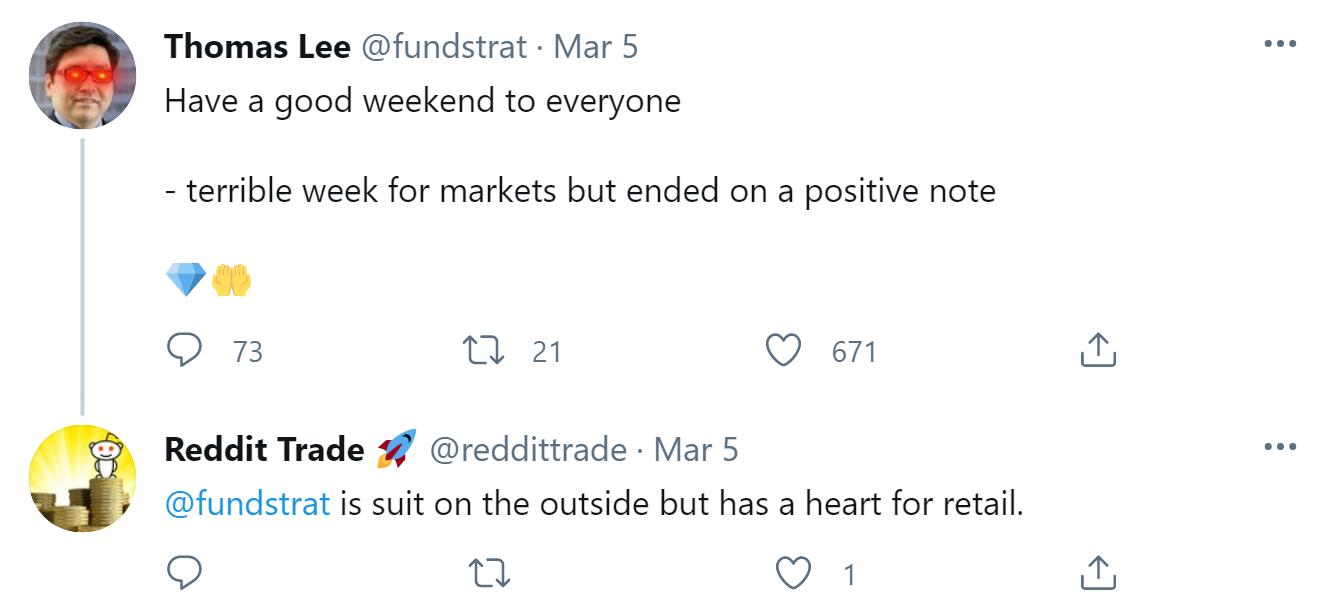Click the tweet text about terrible week

(x=580, y=191)
